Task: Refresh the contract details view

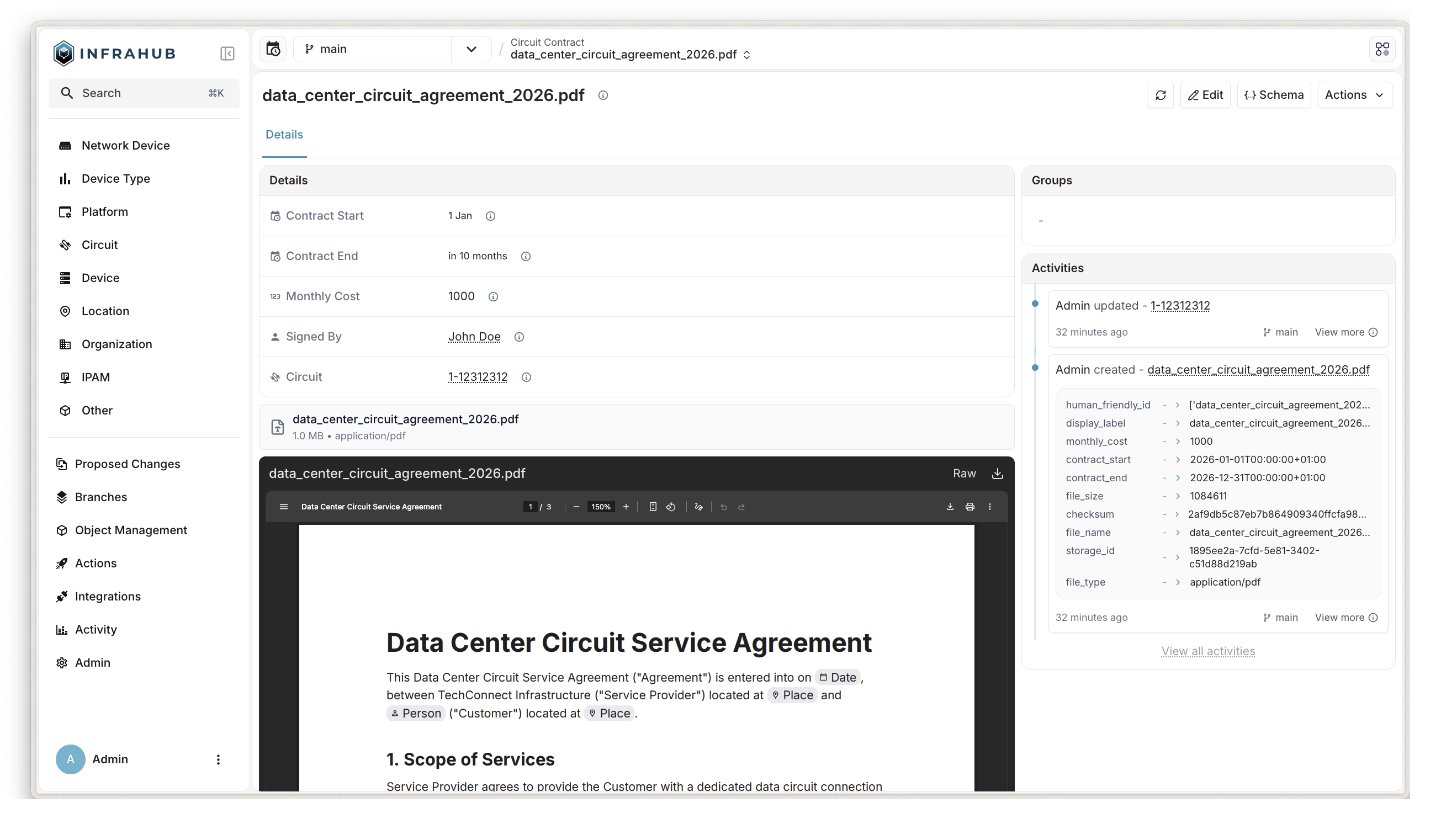Action: pos(1161,95)
